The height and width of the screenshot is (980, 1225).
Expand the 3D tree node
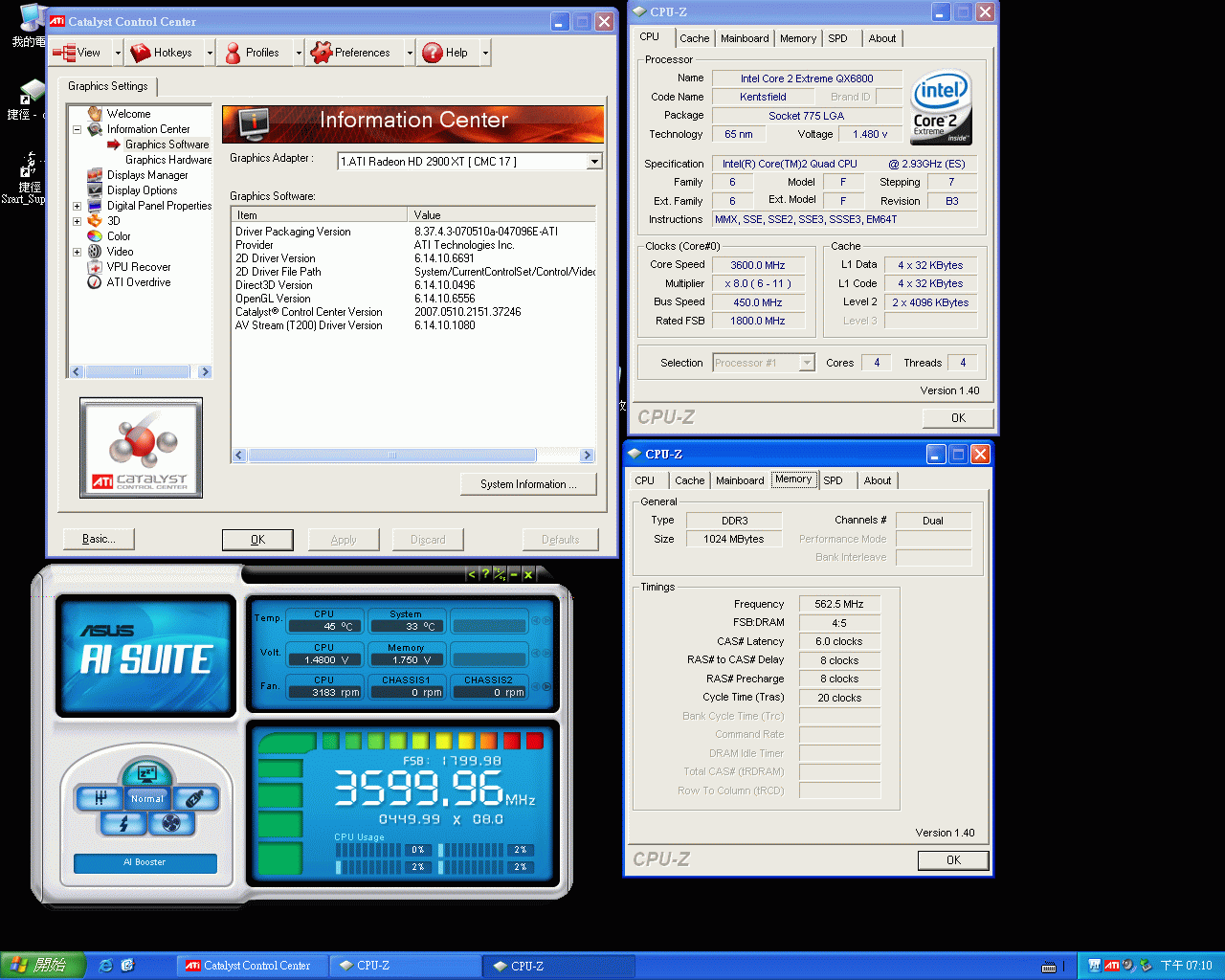coord(78,221)
